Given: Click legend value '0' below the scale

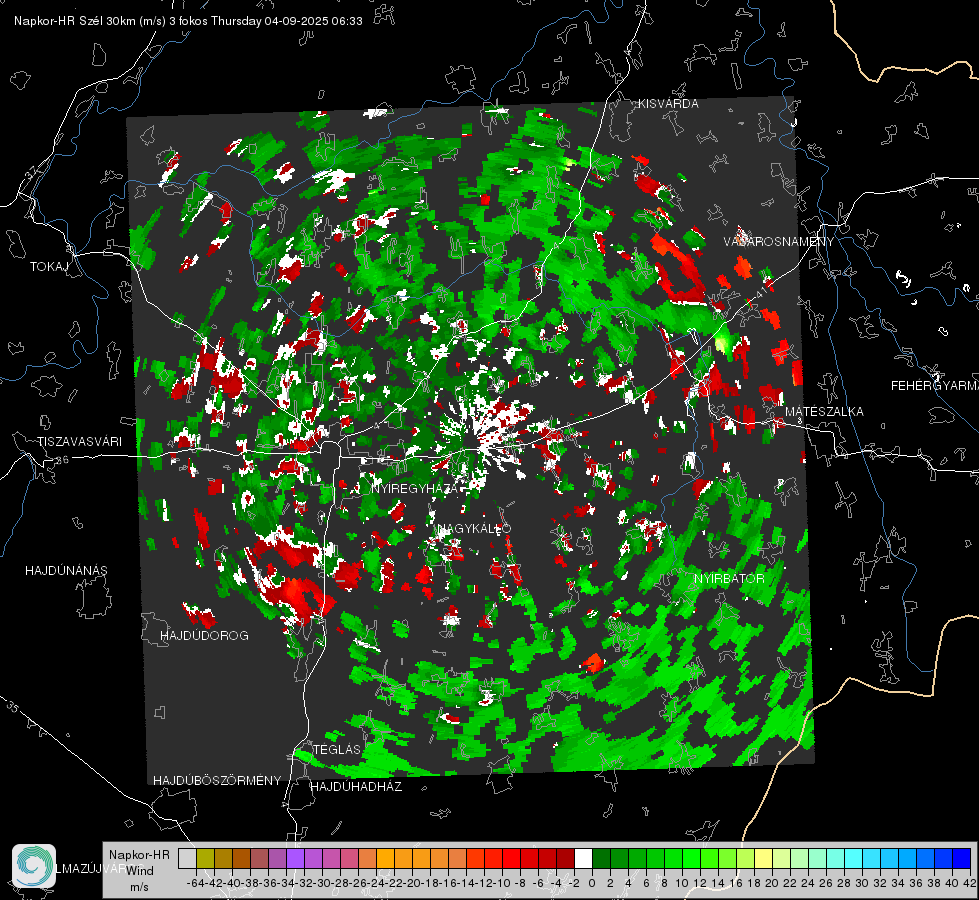Looking at the screenshot, I should click(593, 883).
